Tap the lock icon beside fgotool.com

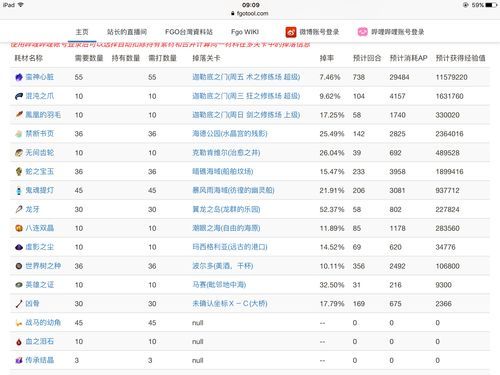233,13
